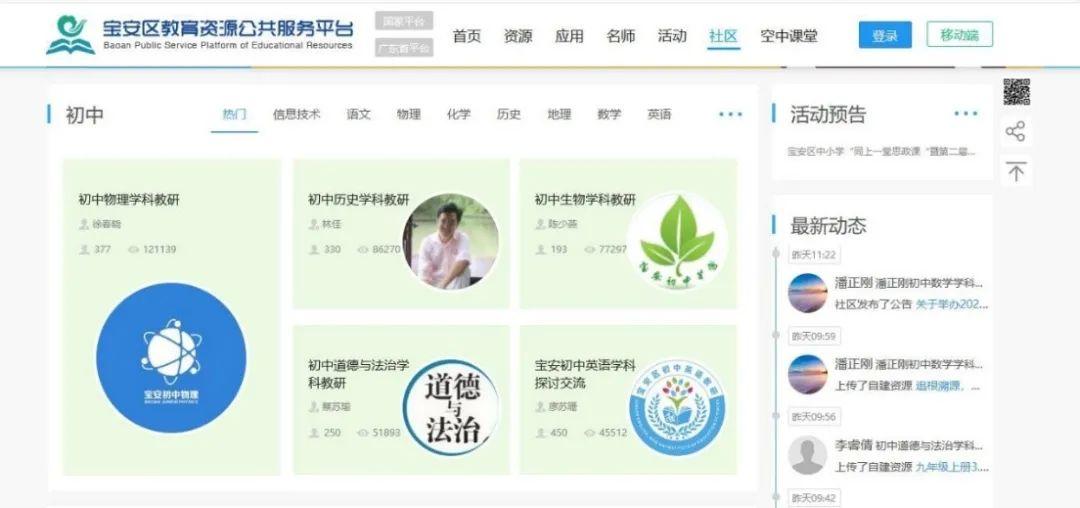Click the share icon on right sidebar
This screenshot has height=508, width=1080.
[x=1016, y=132]
